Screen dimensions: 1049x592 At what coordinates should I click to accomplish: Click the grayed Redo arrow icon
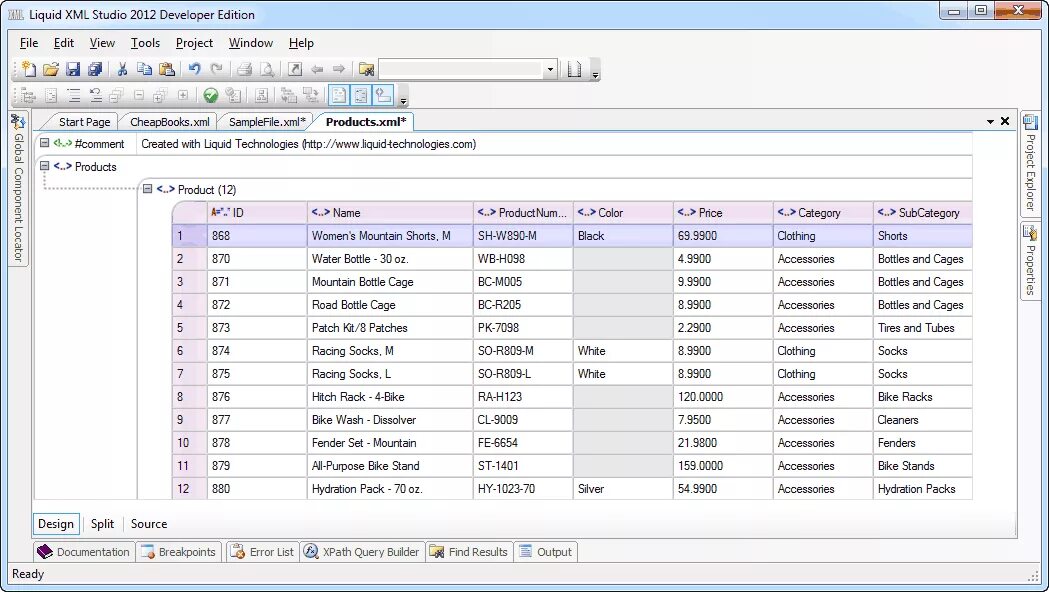pos(216,69)
